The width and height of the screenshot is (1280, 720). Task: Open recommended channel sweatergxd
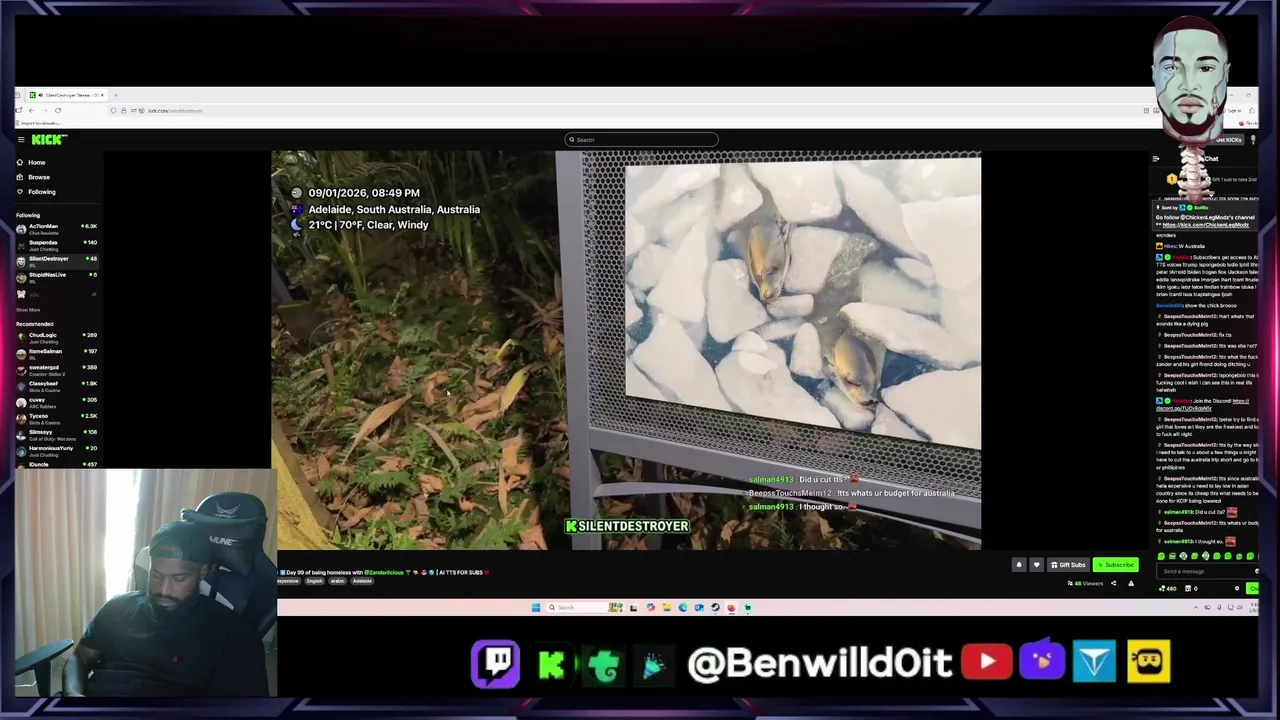point(56,370)
